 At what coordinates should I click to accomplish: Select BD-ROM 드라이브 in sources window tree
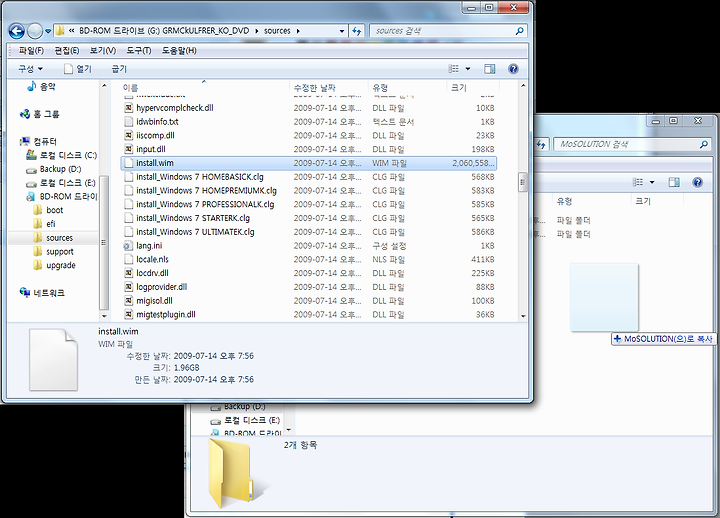pos(62,197)
